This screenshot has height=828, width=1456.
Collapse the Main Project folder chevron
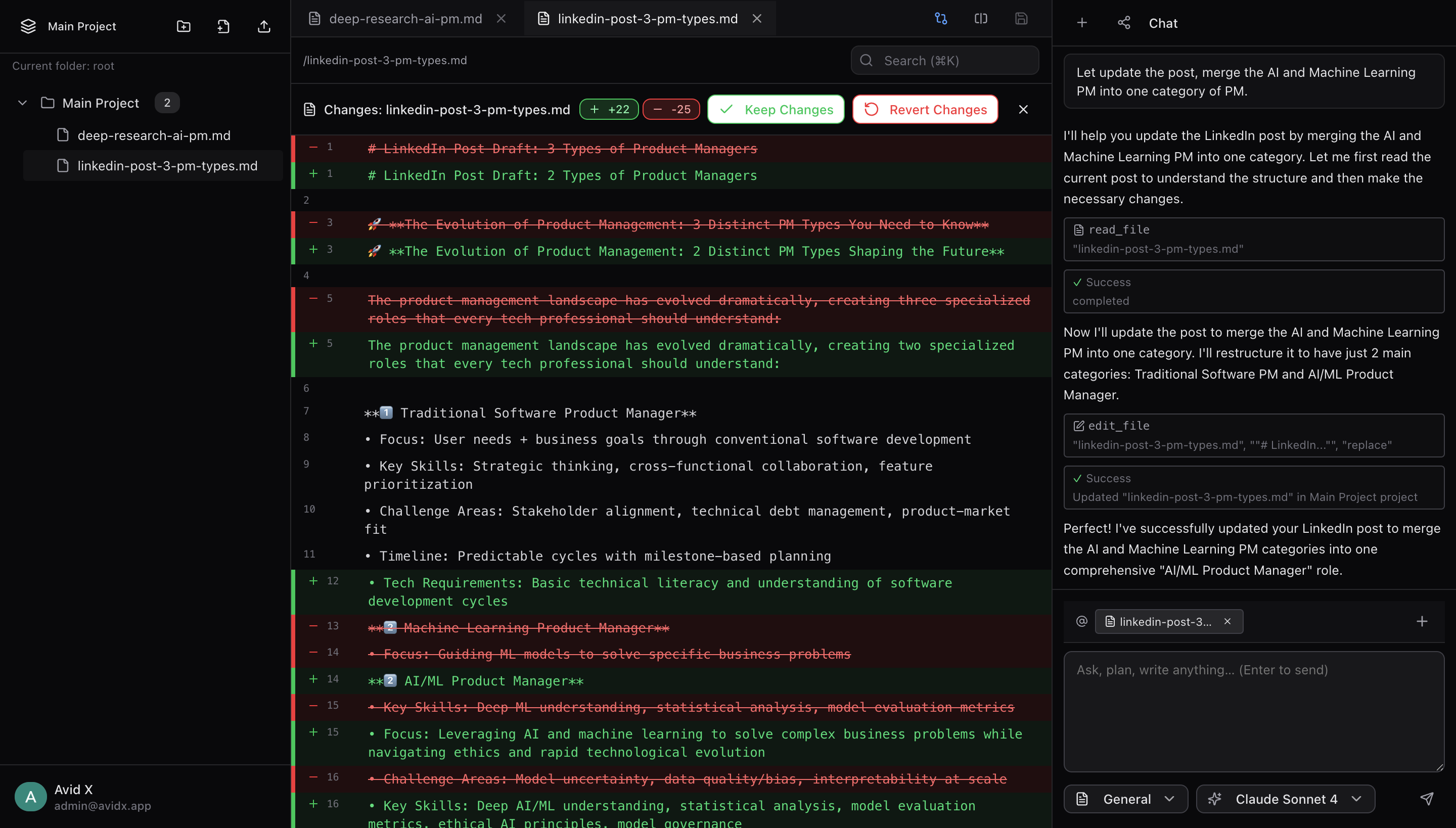[23, 103]
